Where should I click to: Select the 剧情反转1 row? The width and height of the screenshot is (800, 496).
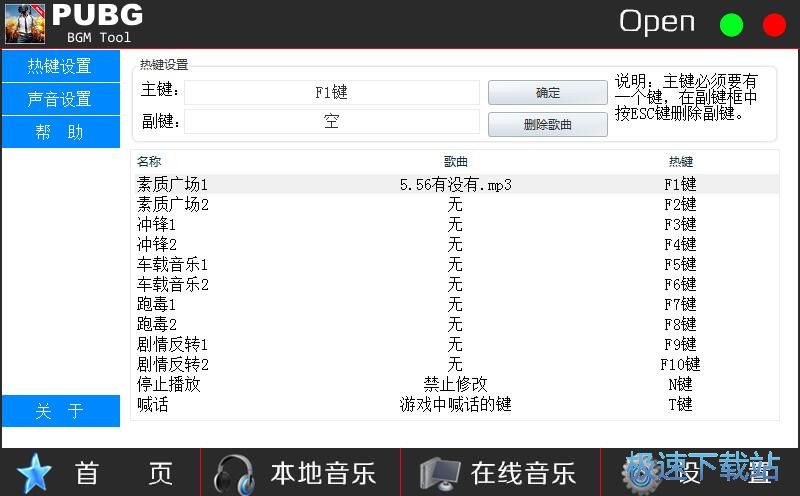[455, 344]
